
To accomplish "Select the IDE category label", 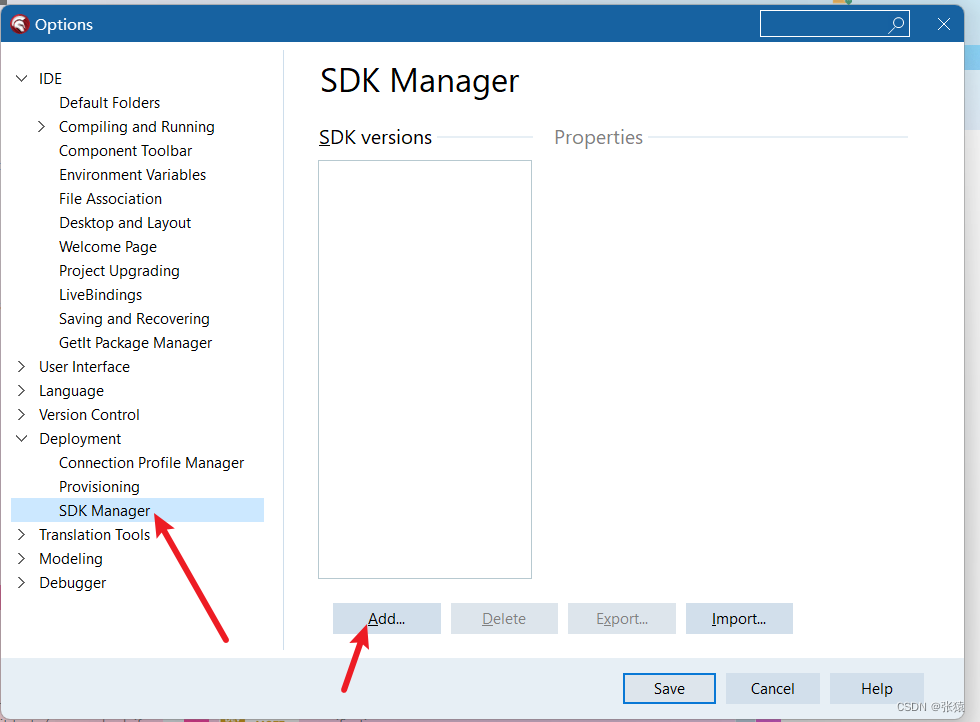I will pos(50,79).
